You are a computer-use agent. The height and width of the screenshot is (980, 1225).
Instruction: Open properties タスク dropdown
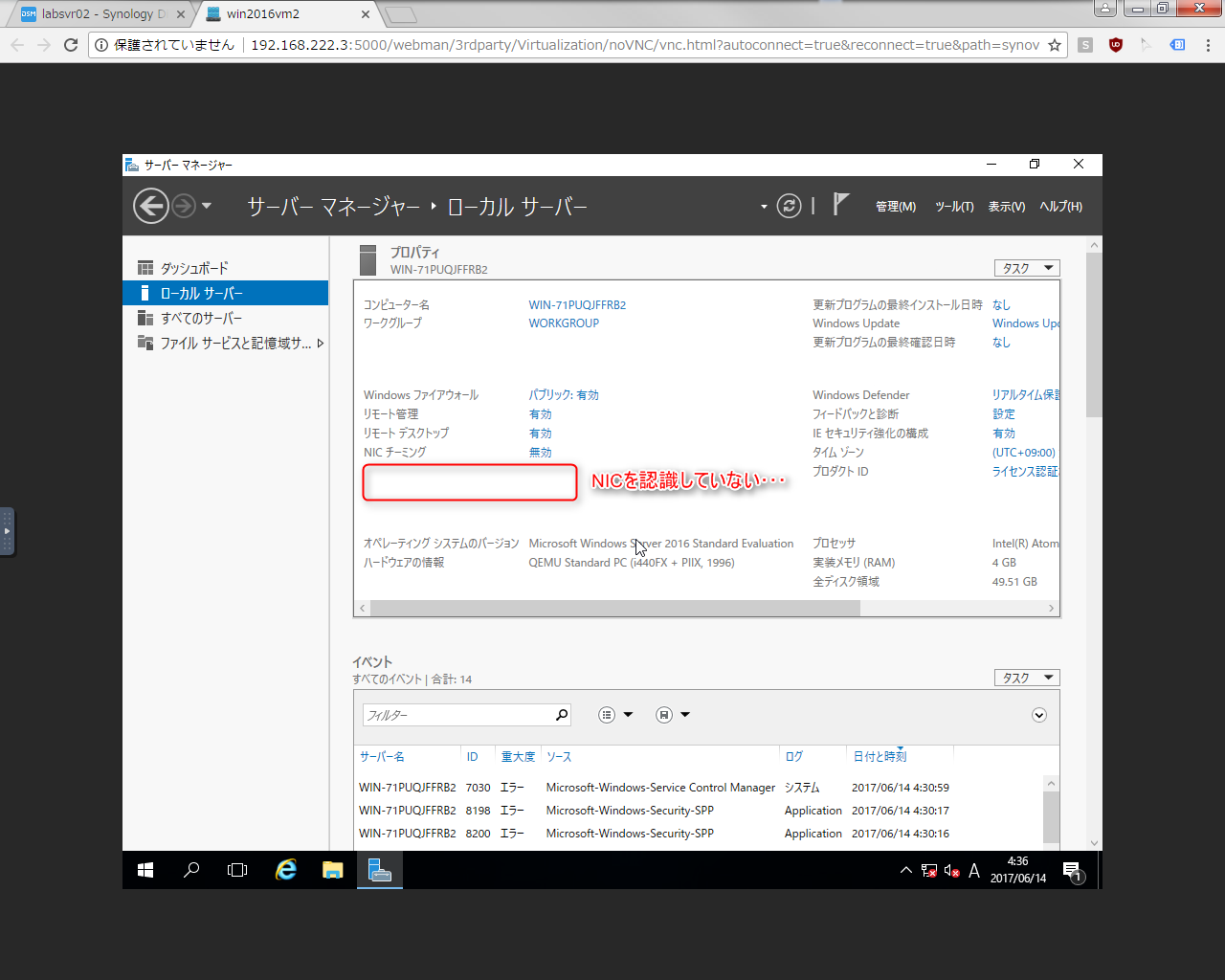1027,268
